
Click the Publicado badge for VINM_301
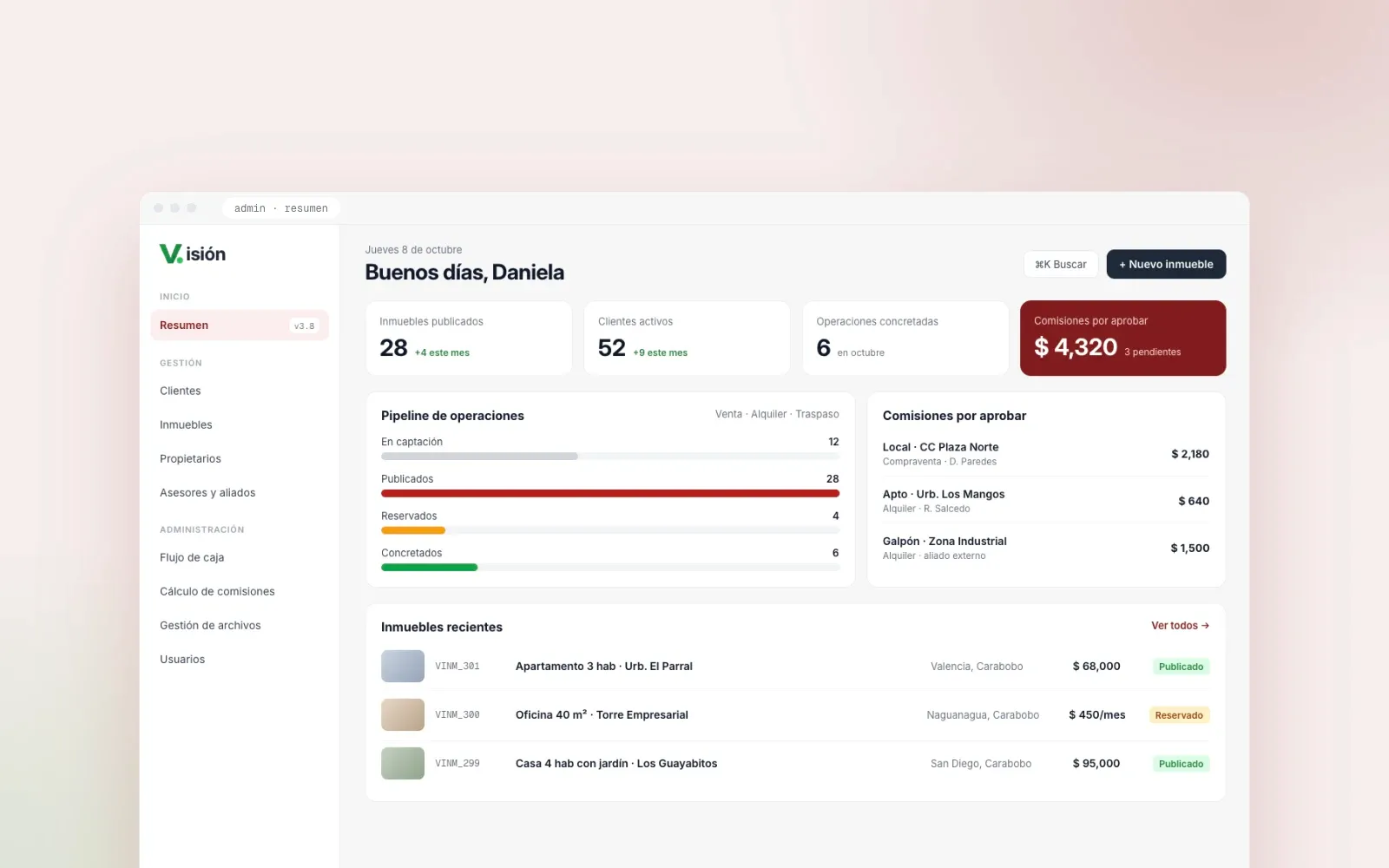(1181, 667)
